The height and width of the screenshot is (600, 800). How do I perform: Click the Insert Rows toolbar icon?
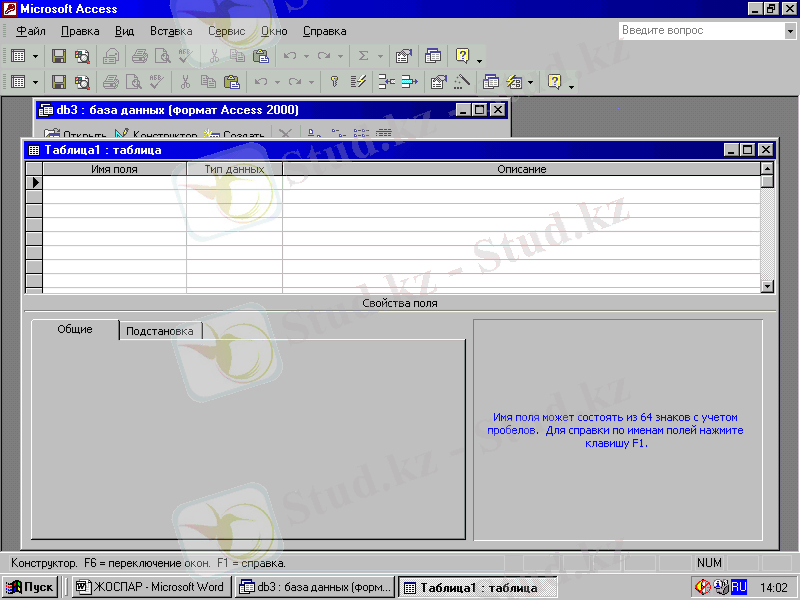385,82
